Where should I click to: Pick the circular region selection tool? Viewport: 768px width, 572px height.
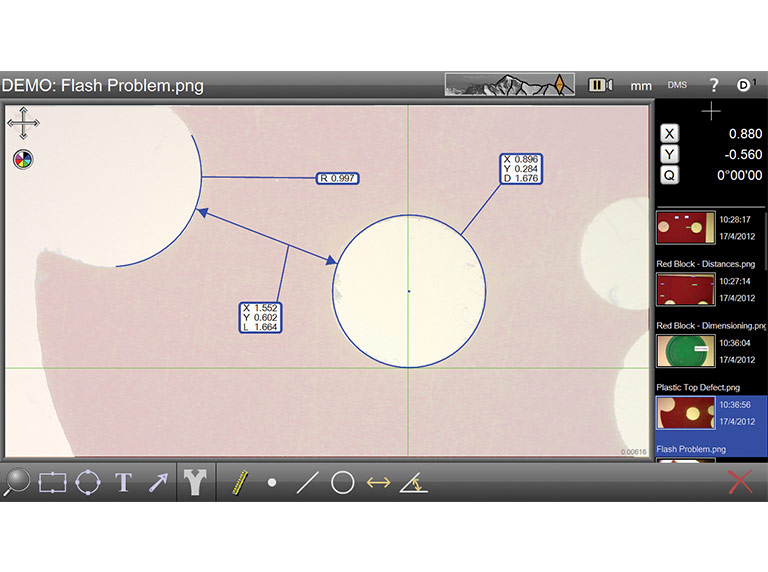tap(88, 483)
